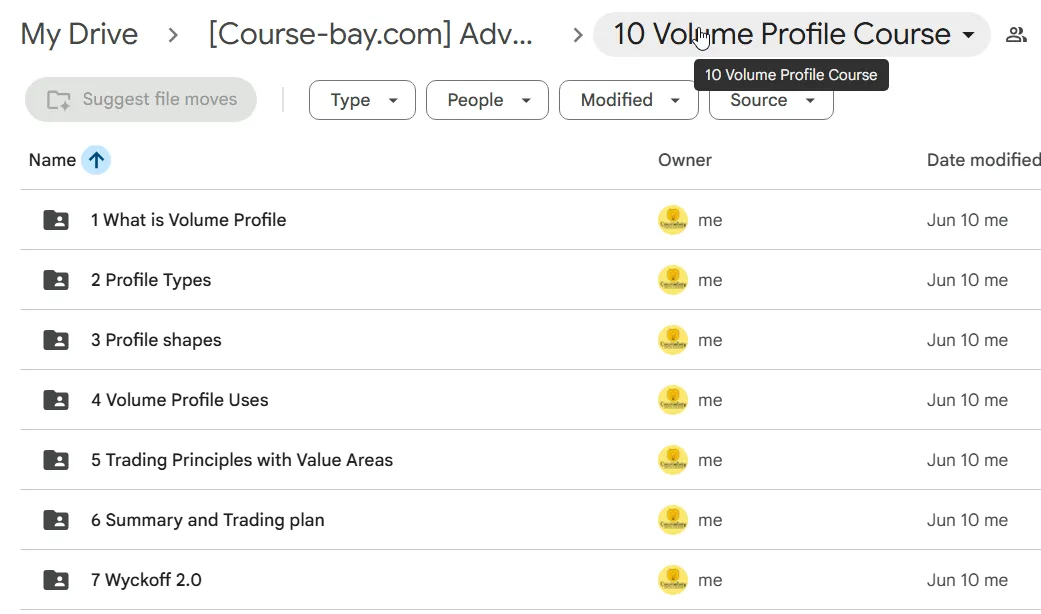Select the '7 Wyckoff 2.0' folder name

click(146, 580)
